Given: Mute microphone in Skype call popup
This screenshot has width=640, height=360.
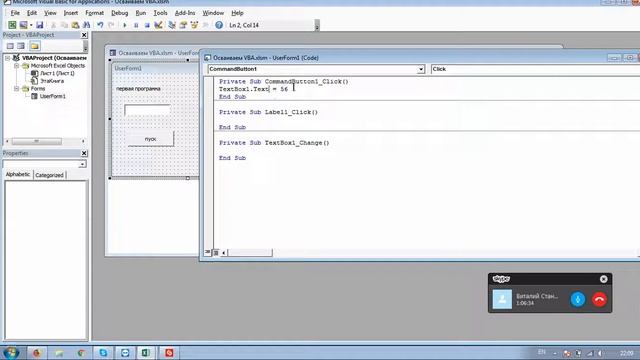Looking at the screenshot, I should tap(578, 299).
